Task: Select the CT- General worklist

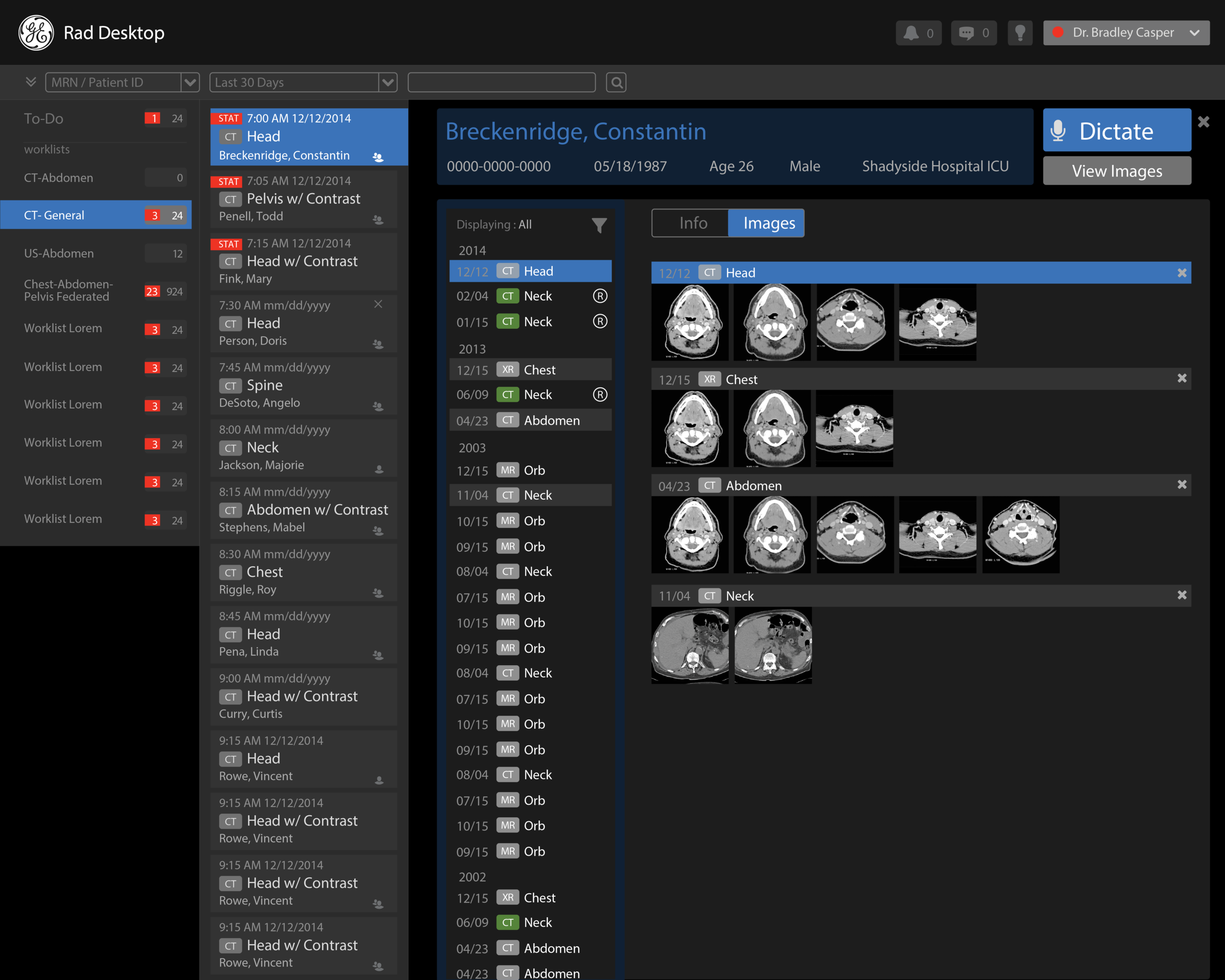Action: click(74, 215)
